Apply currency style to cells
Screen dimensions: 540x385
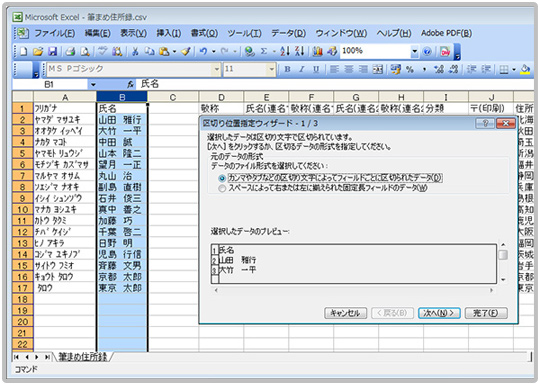[x=396, y=69]
